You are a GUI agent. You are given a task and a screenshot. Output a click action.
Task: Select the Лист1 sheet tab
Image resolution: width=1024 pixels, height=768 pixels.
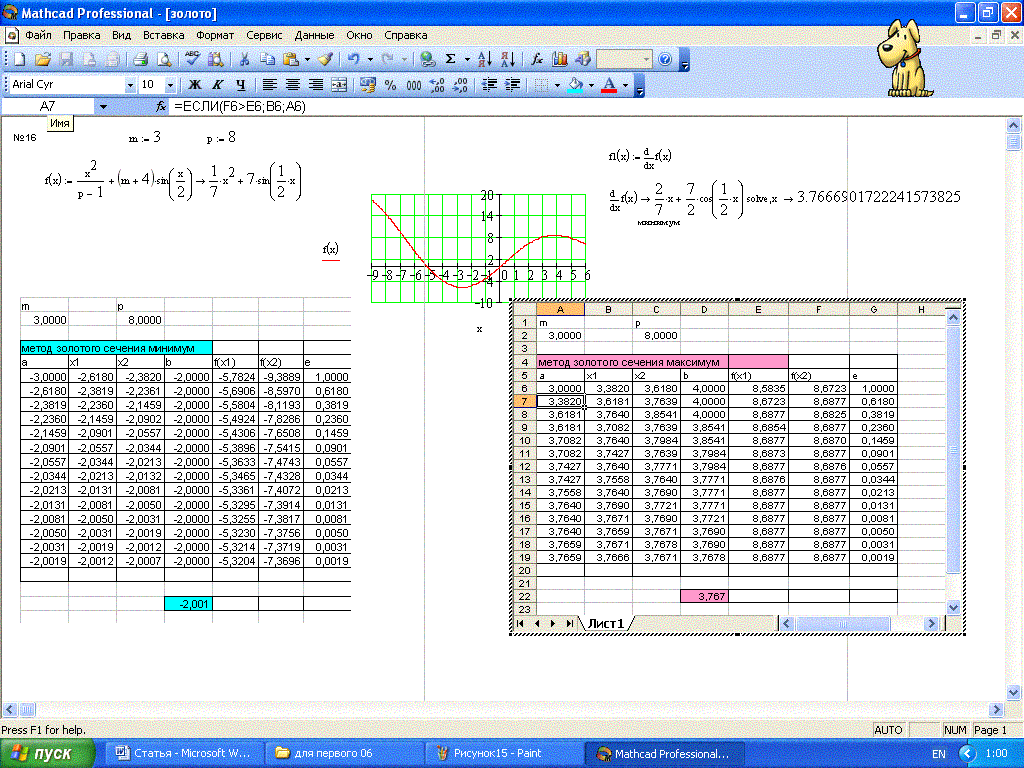point(605,623)
